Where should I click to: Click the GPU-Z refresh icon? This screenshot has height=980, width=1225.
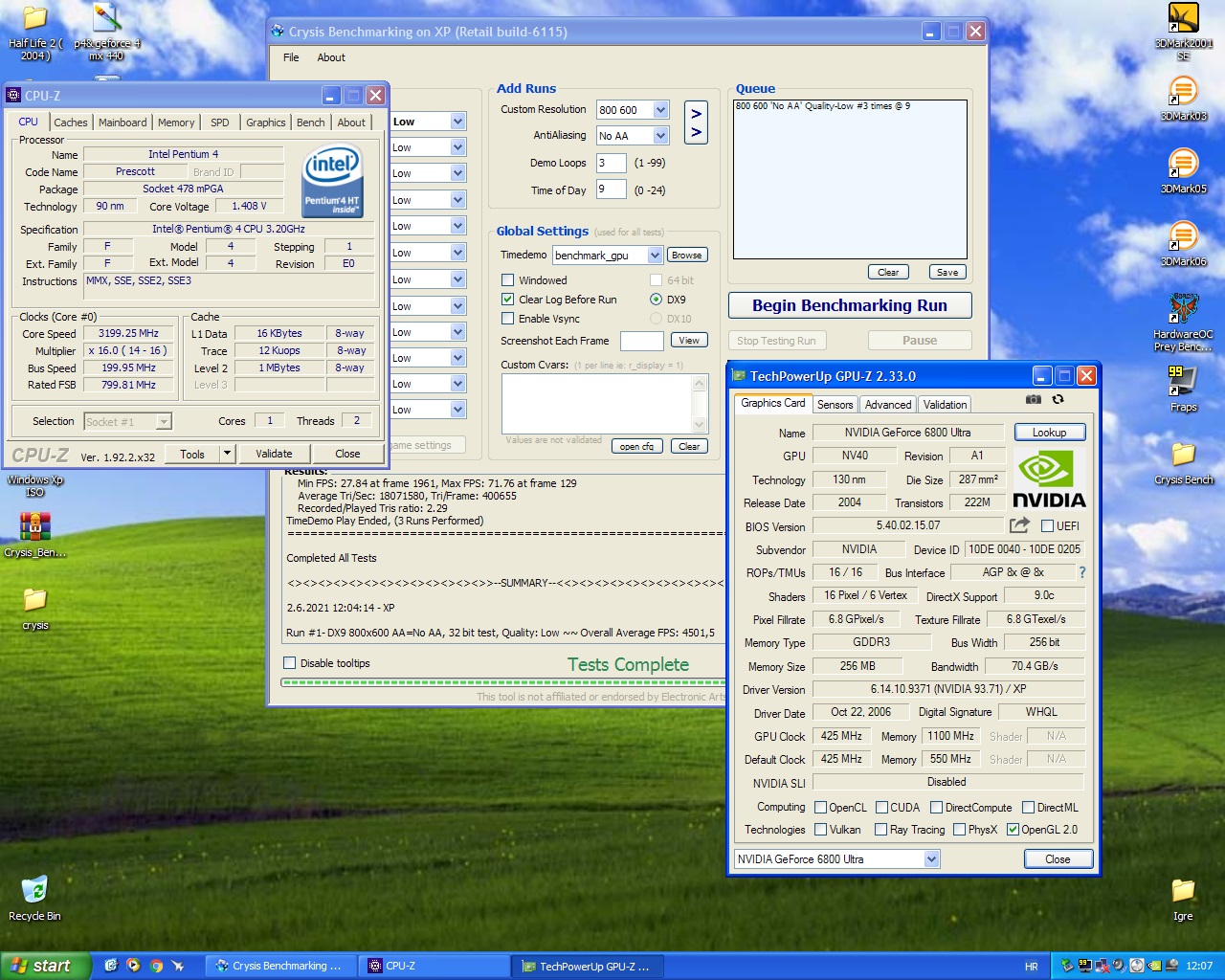tap(1058, 399)
